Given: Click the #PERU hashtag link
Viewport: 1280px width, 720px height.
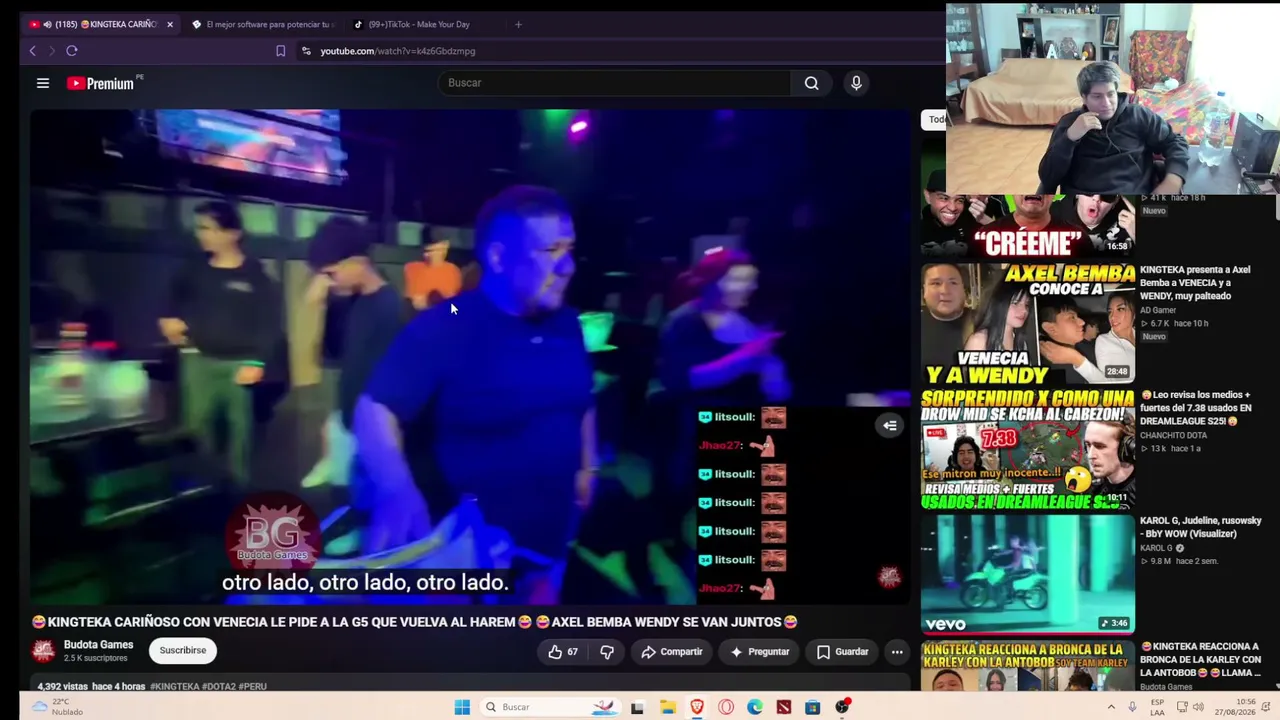Looking at the screenshot, I should tap(253, 687).
